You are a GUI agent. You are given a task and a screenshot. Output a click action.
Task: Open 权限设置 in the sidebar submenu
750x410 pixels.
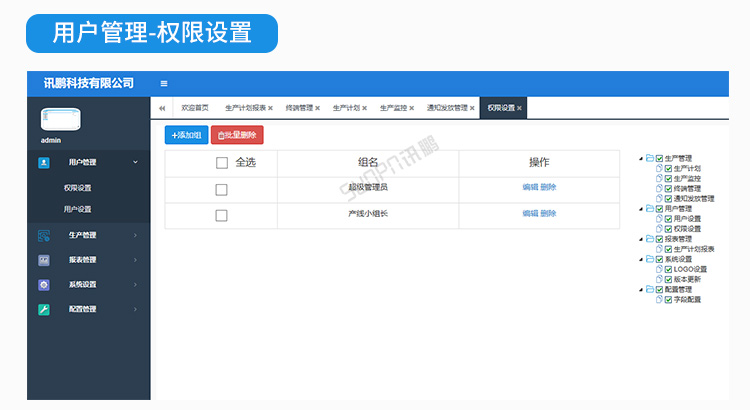[x=77, y=188]
